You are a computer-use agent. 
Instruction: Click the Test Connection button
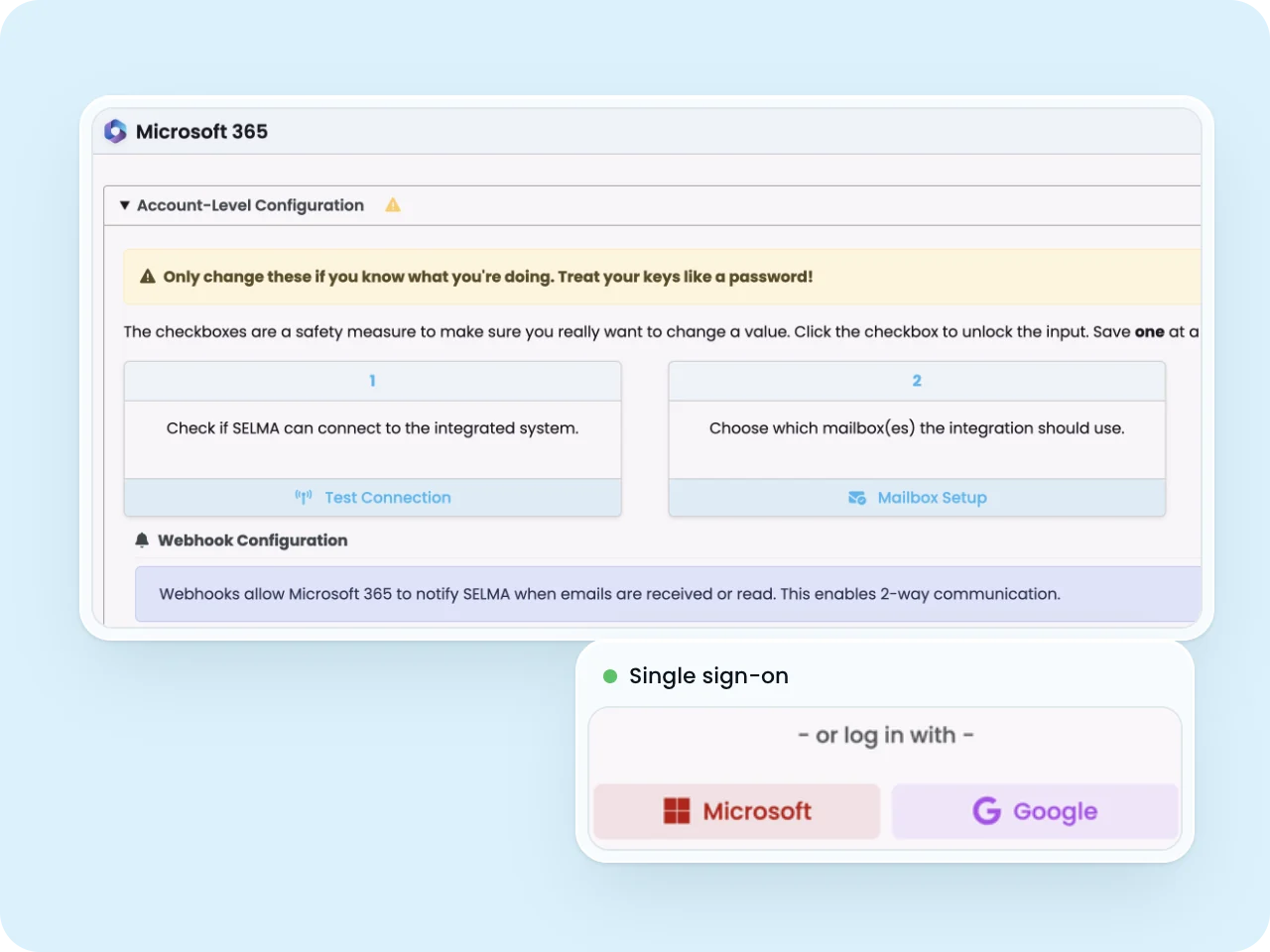[373, 498]
